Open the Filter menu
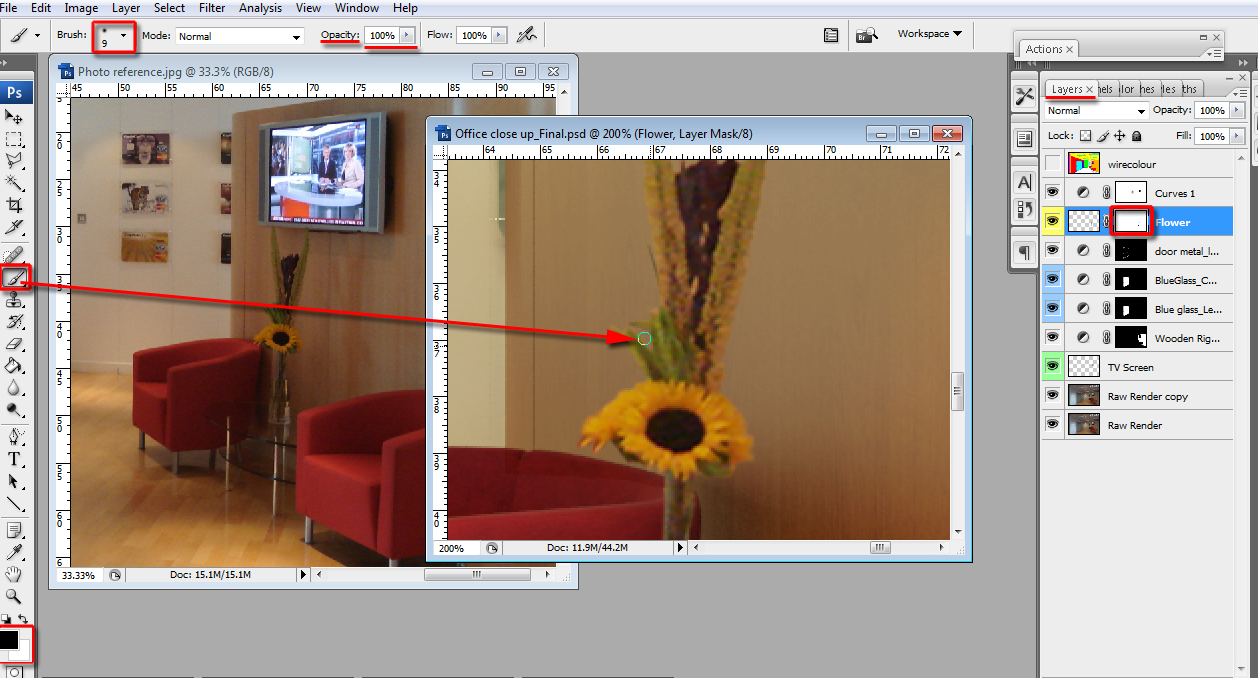This screenshot has width=1258, height=678. (212, 8)
